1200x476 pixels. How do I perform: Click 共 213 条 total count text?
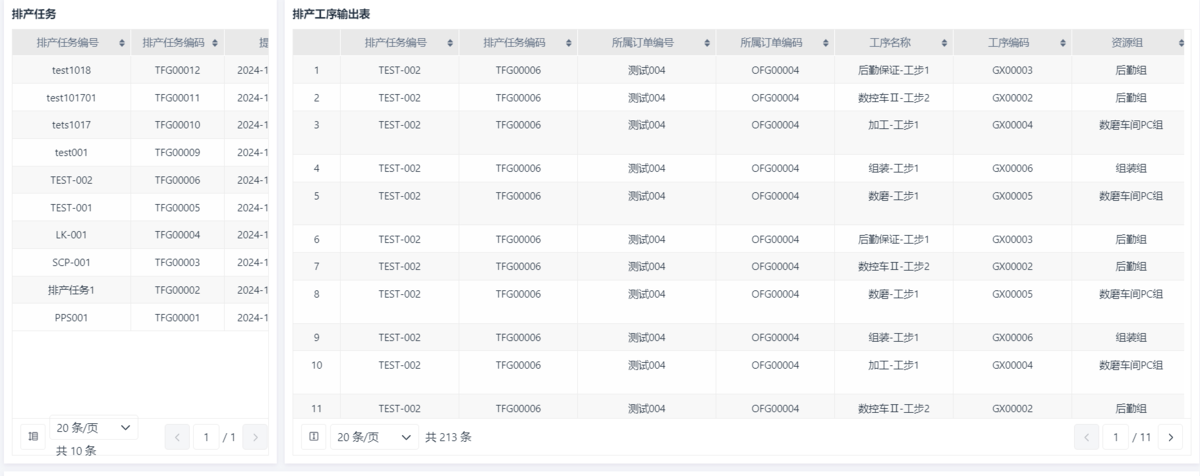pyautogui.click(x=448, y=437)
